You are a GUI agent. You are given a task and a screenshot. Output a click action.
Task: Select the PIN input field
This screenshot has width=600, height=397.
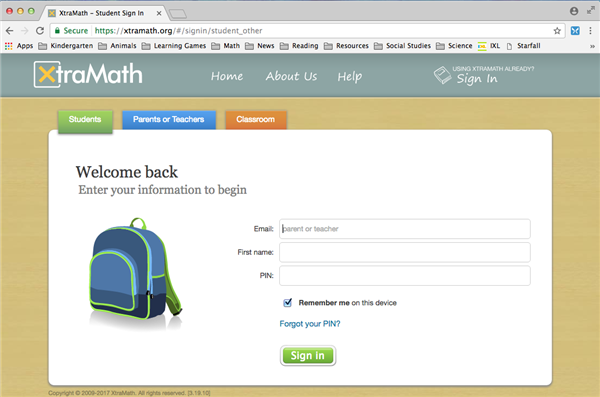[404, 276]
